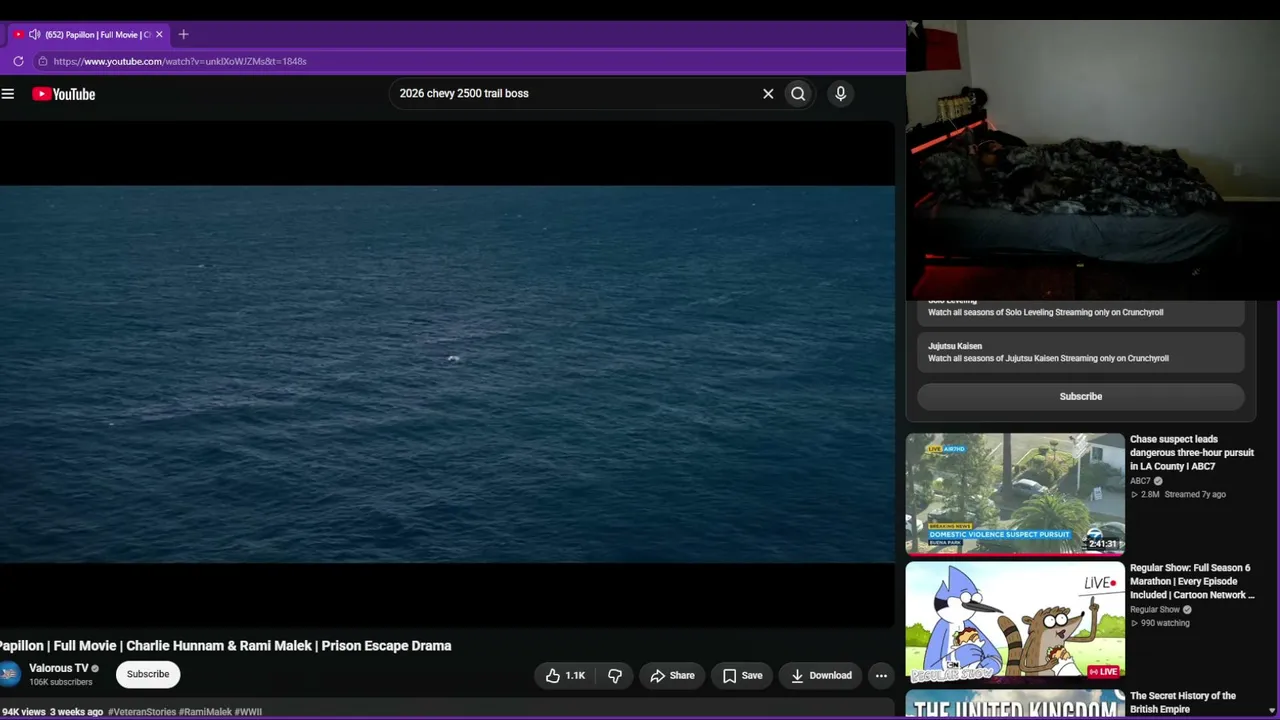Click Subscribe in the Crunchyroll panel

[x=1081, y=396]
